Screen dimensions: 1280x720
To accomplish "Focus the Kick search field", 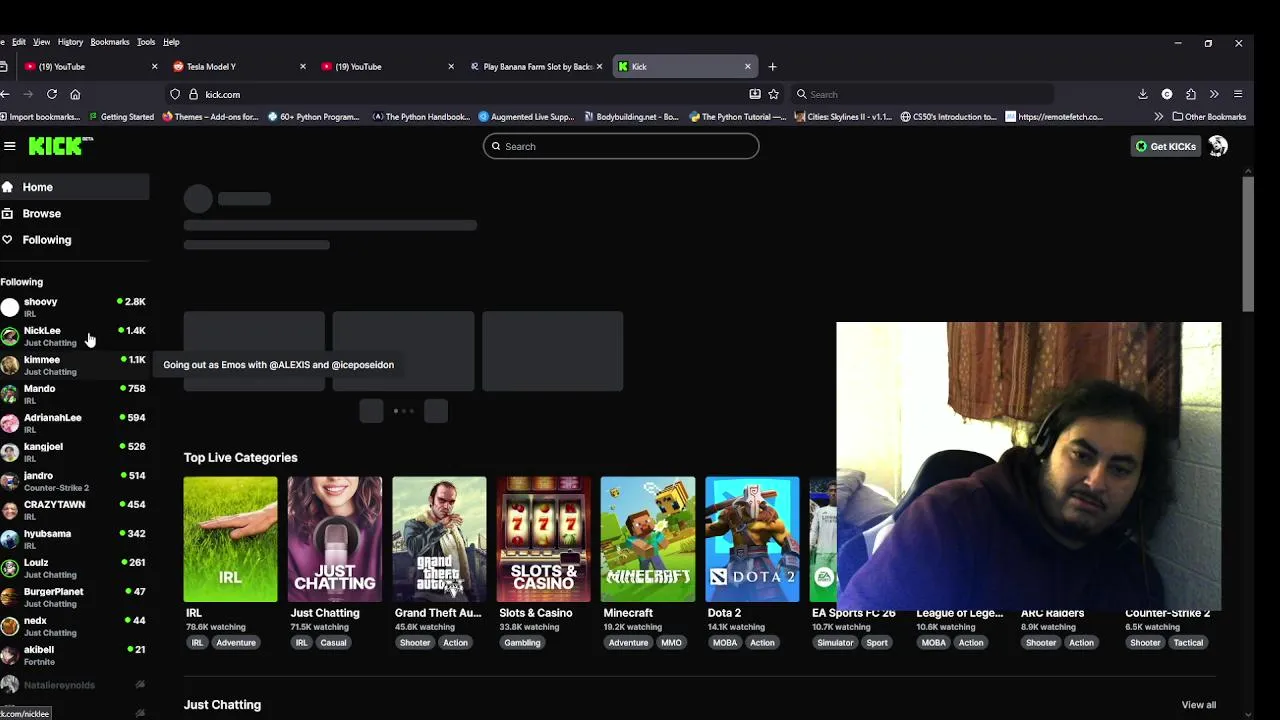I will (620, 146).
